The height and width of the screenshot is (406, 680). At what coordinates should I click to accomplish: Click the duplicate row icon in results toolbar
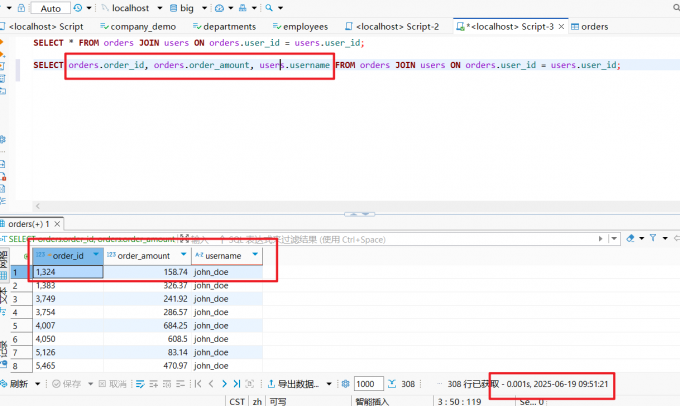(167, 384)
